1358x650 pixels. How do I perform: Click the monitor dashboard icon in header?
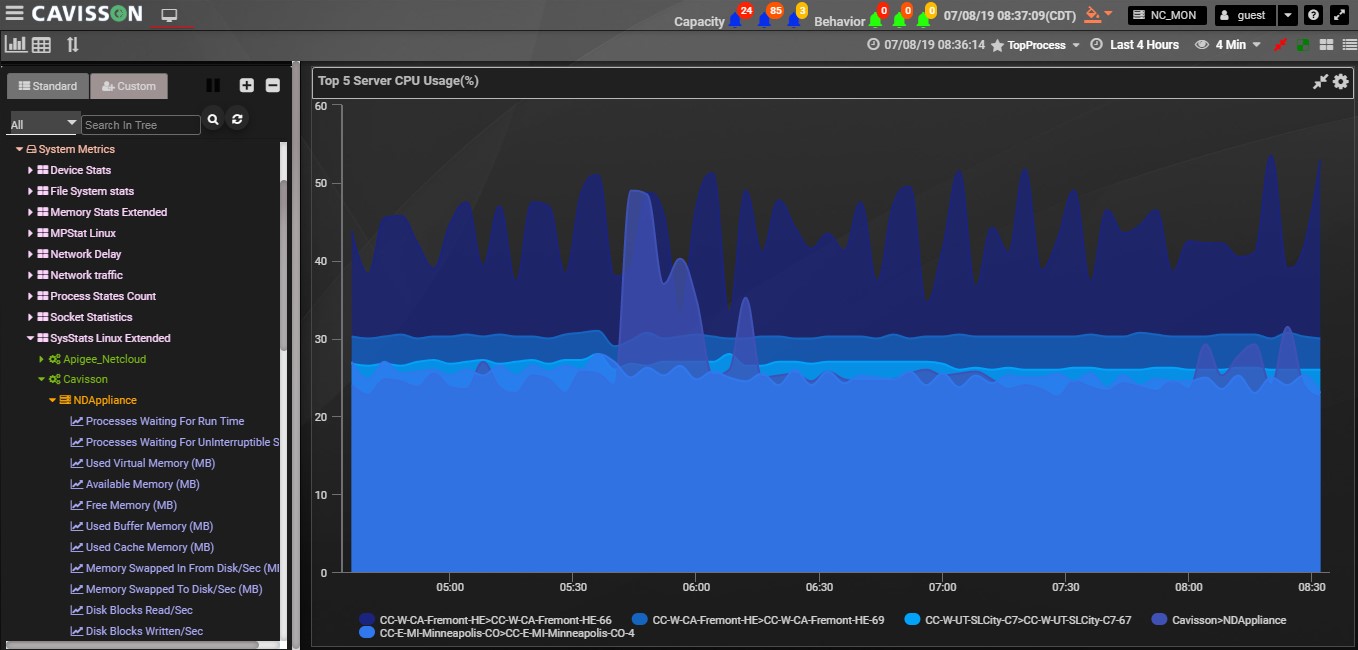pos(169,15)
